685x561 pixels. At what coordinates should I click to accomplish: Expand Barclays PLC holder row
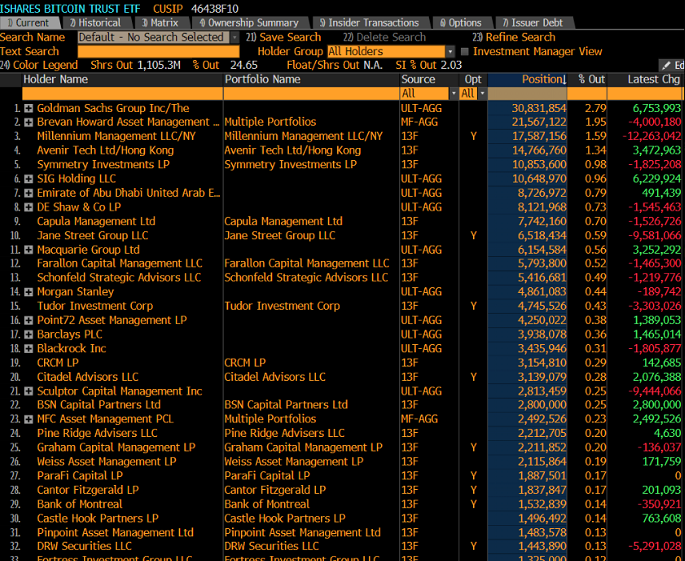point(28,335)
